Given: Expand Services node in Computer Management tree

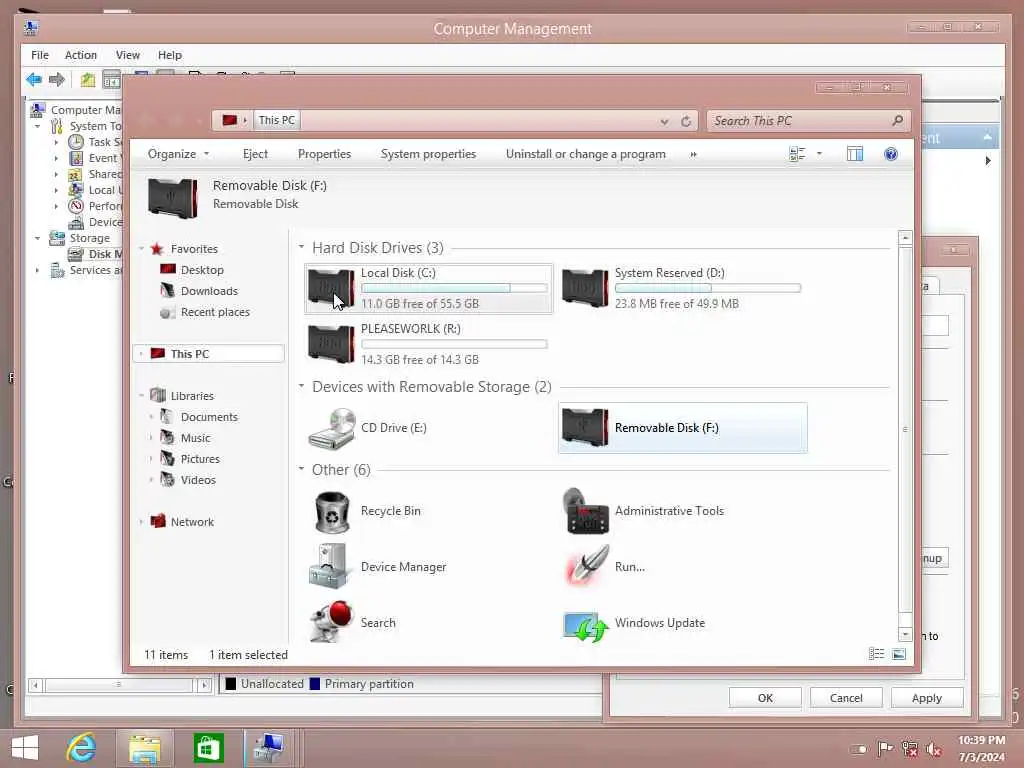Looking at the screenshot, I should pos(37,270).
